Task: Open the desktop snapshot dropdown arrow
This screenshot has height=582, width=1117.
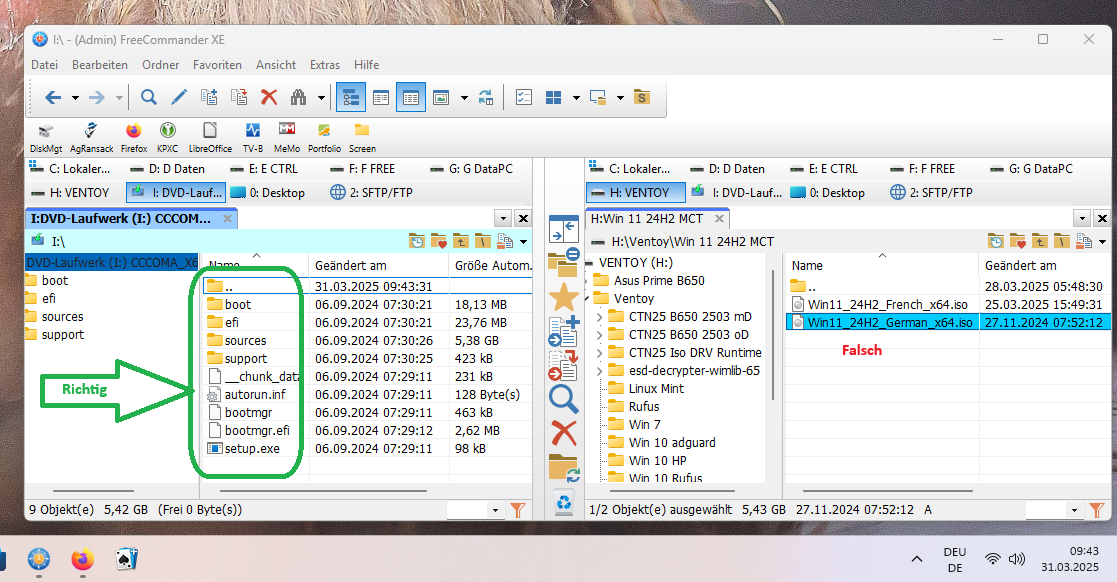Action: 620,98
